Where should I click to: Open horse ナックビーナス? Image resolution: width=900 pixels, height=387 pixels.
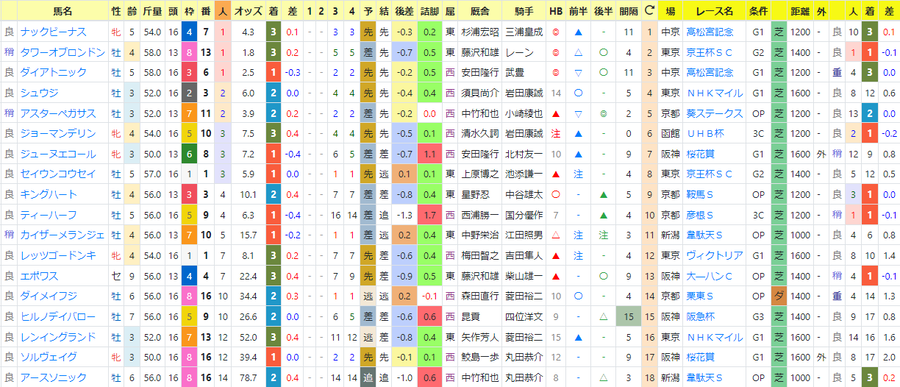53,32
